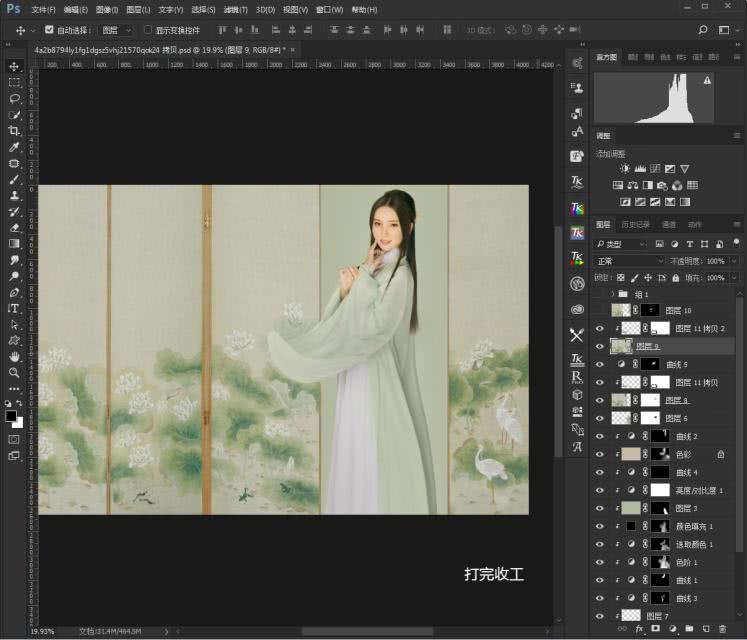This screenshot has height=640, width=747.
Task: Click the fx layer style button
Action: (639, 629)
